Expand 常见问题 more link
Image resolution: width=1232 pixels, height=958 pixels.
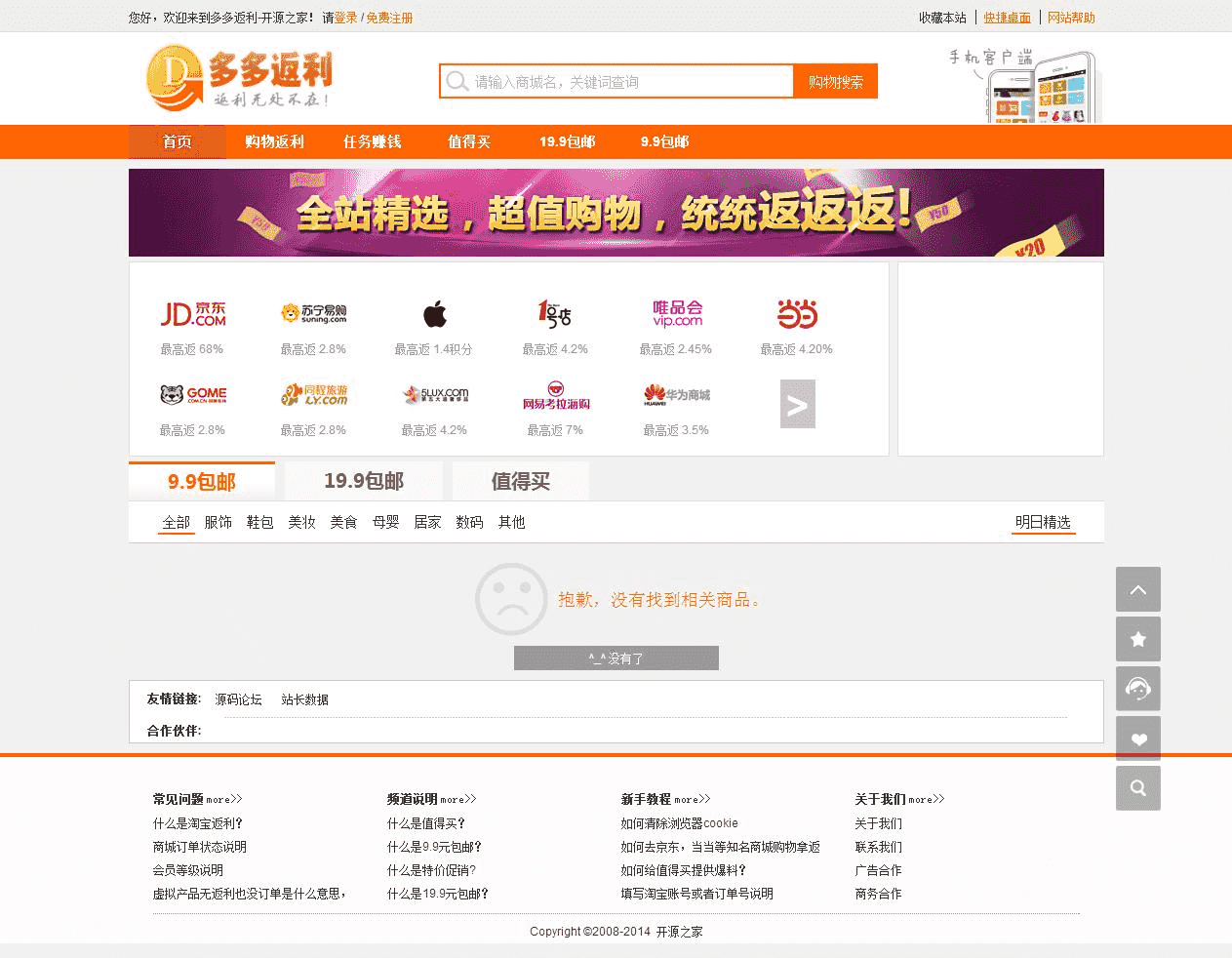point(224,799)
